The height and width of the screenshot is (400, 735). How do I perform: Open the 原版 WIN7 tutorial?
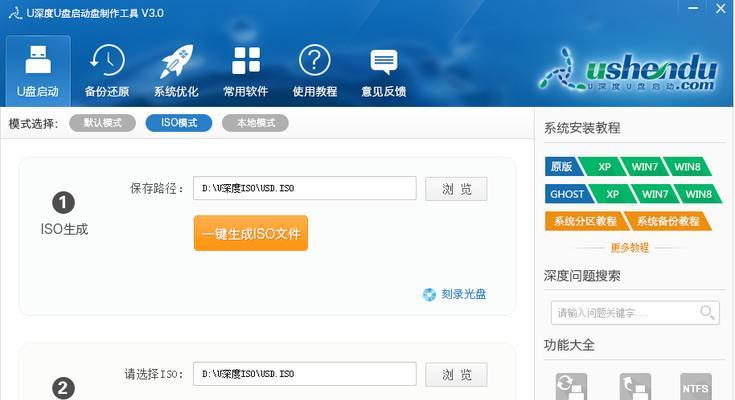click(644, 166)
